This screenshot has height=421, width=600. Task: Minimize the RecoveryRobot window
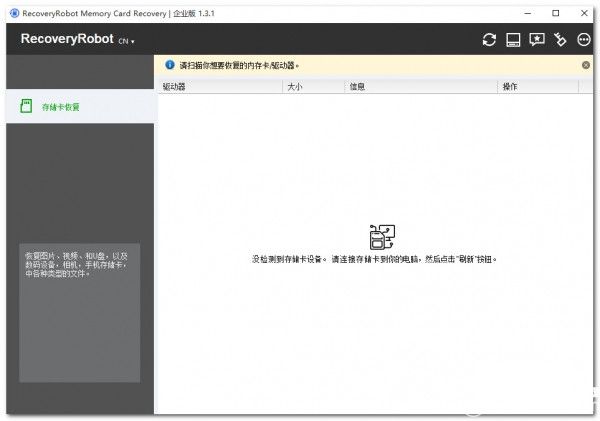click(x=528, y=13)
